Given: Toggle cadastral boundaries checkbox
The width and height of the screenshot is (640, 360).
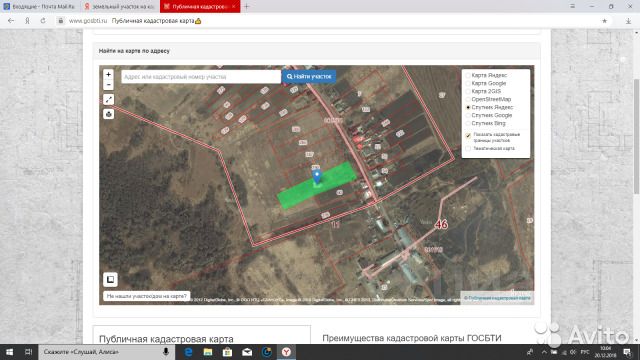Looking at the screenshot, I should pos(468,136).
